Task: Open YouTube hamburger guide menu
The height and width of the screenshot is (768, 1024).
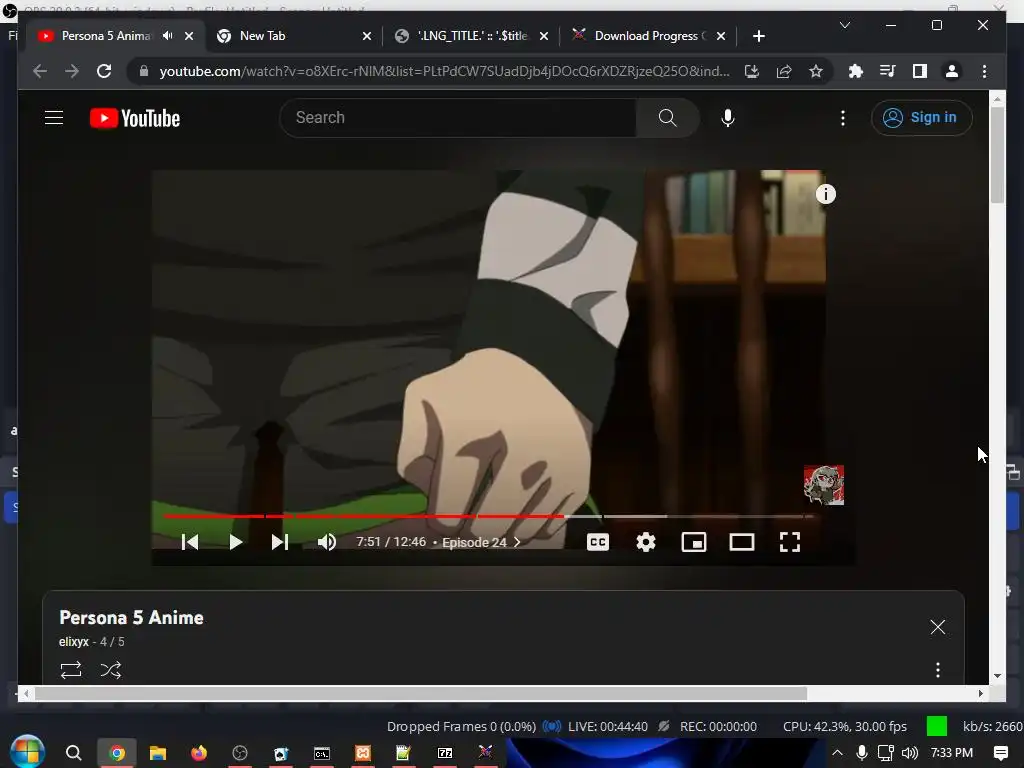Action: (54, 118)
